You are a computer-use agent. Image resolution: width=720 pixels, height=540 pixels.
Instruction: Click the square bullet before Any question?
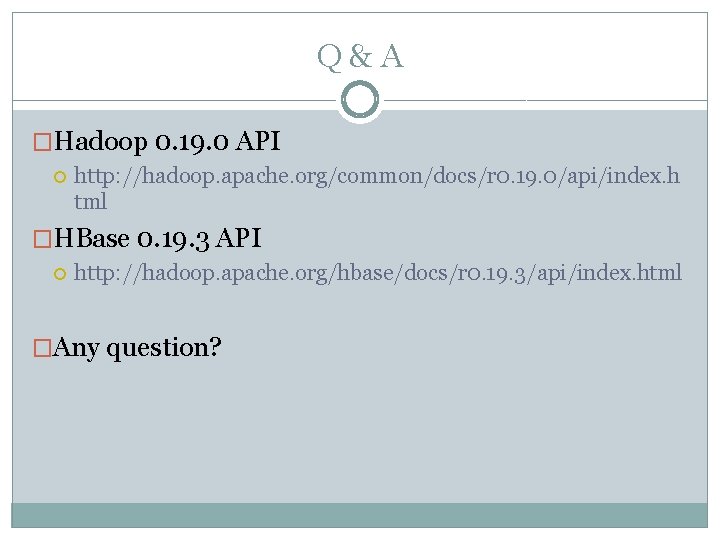tap(42, 348)
